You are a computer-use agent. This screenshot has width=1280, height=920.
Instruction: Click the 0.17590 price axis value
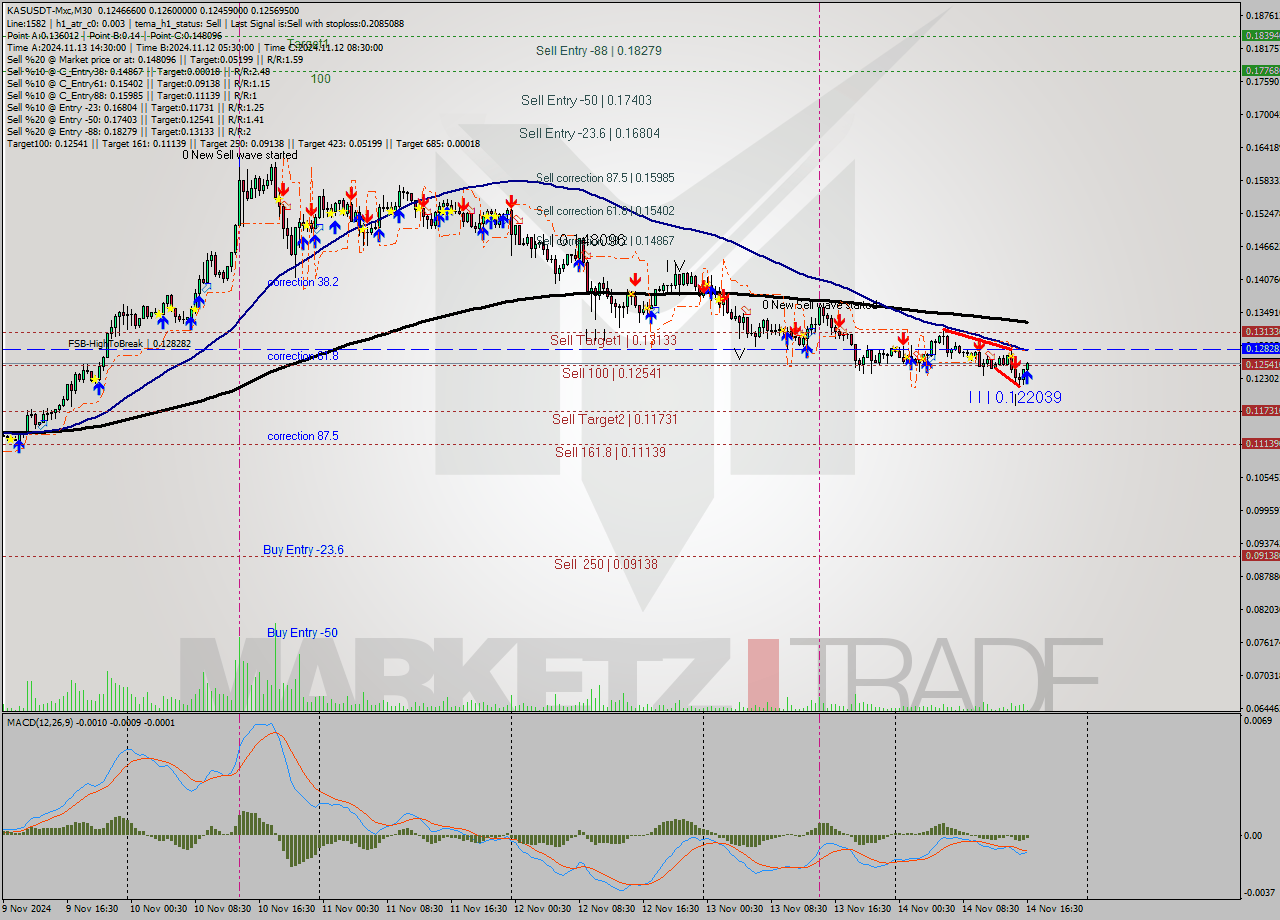tap(1262, 82)
